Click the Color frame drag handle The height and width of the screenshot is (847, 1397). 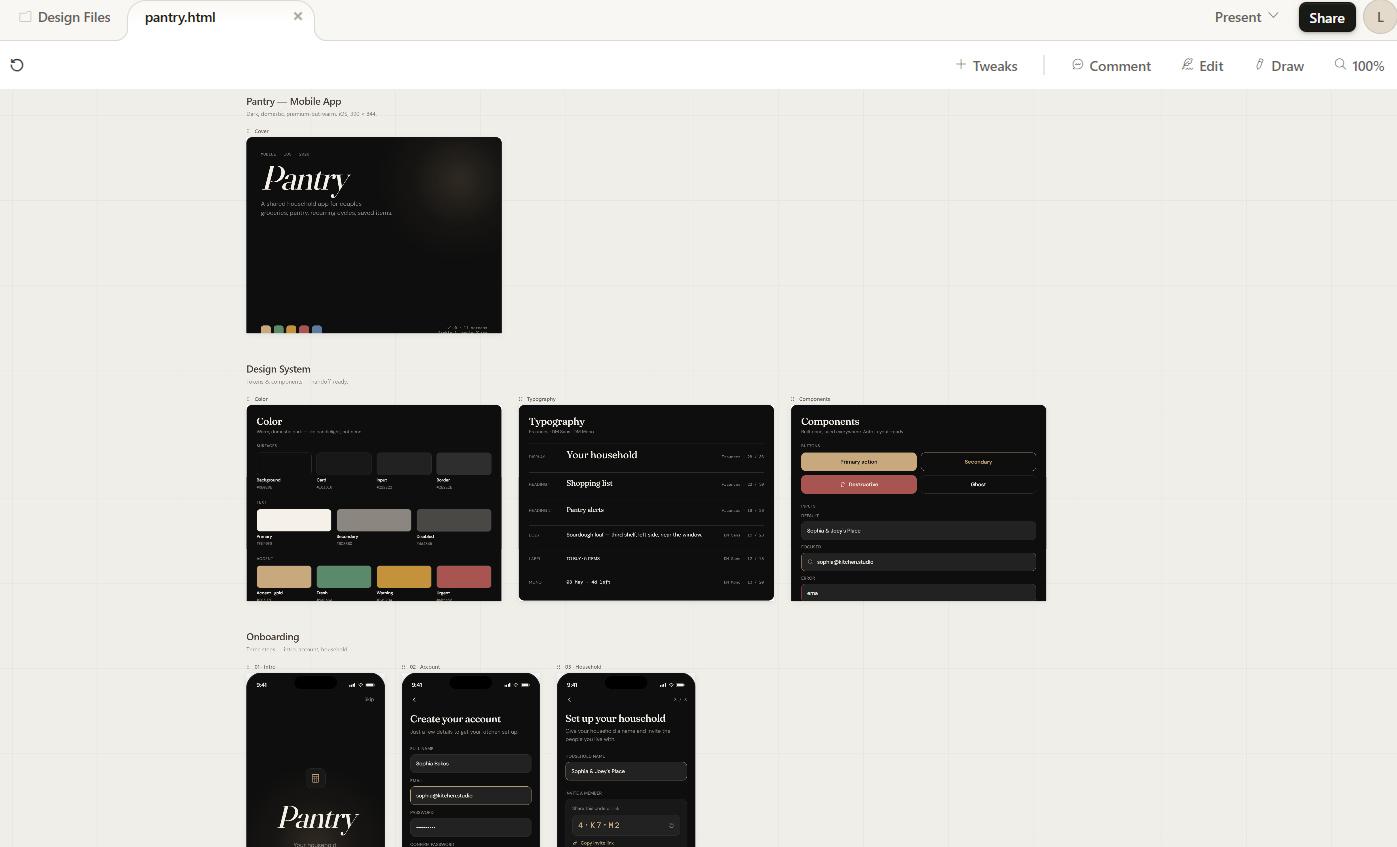[249, 399]
